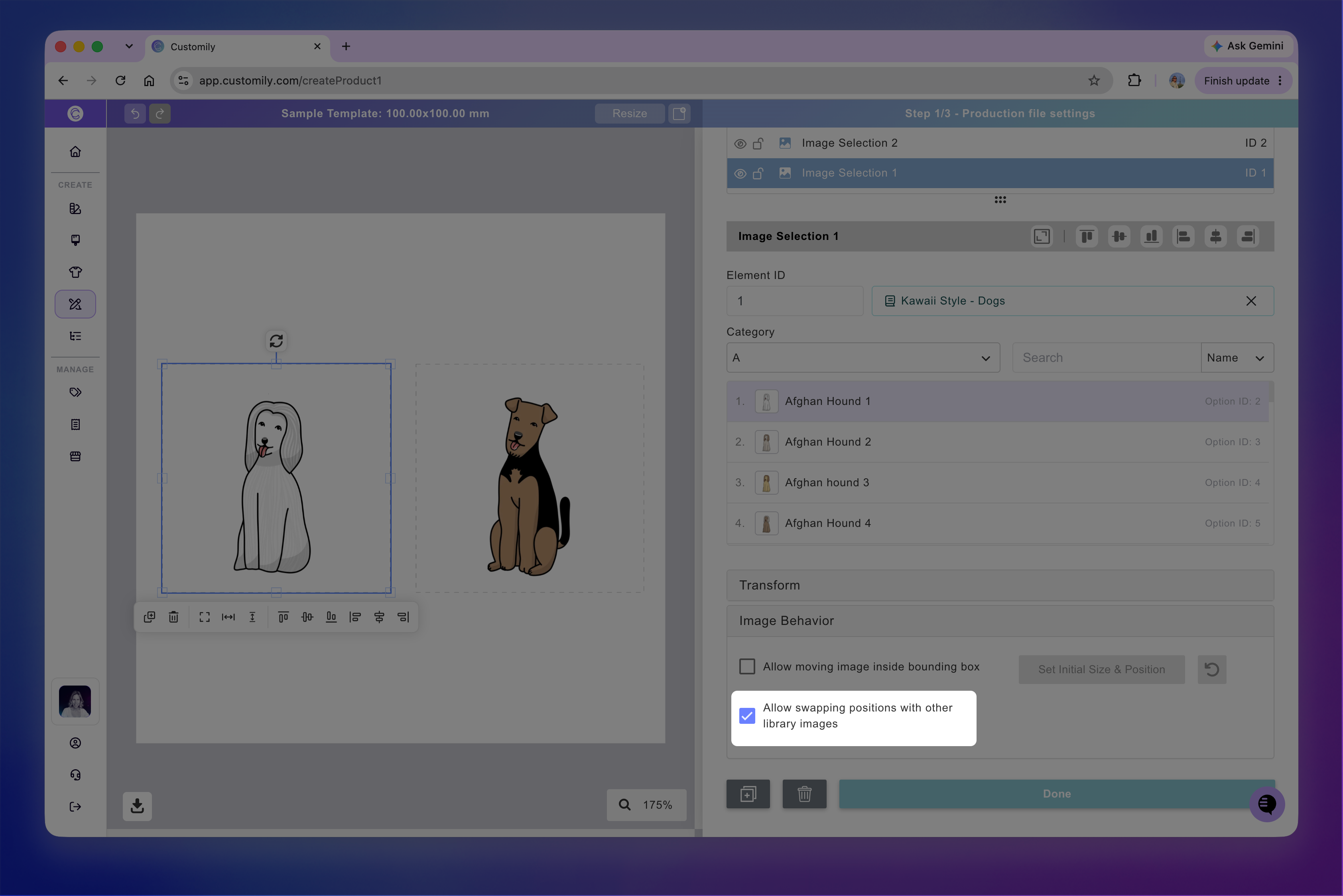Screen dimensions: 1343x896
Task: Click the expand size icon in Image Selection 1 header
Action: [1042, 237]
